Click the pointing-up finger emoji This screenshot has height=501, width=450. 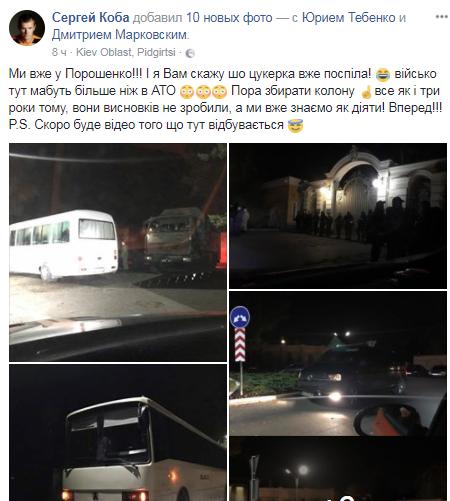[366, 92]
